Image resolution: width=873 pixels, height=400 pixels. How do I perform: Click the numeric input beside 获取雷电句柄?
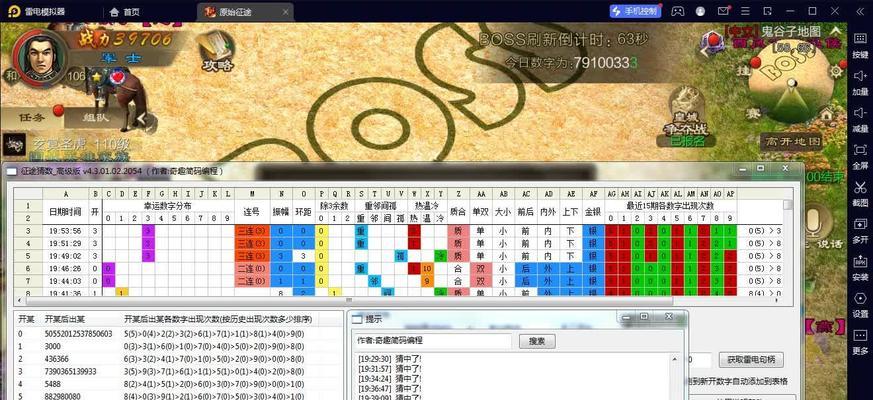[x=699, y=360]
